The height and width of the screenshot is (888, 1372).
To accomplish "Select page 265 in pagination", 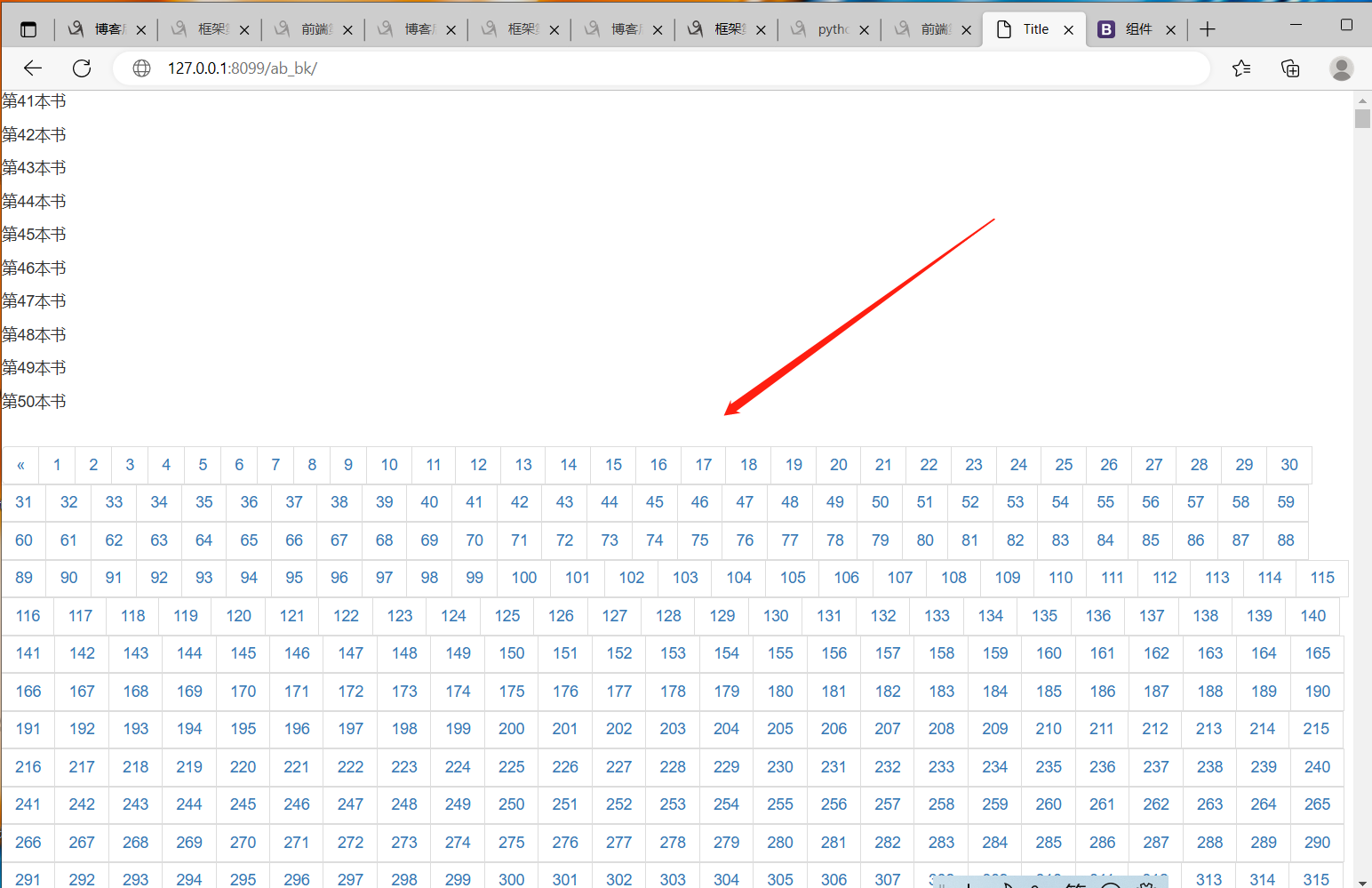I will [1318, 804].
